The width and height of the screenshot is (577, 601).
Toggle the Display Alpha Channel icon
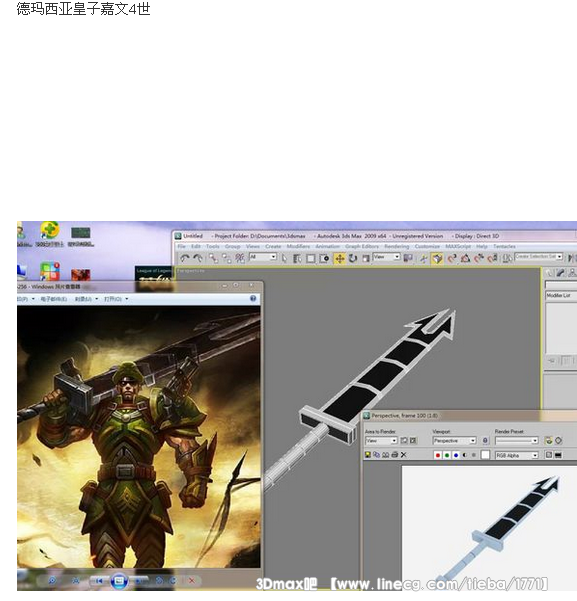click(x=465, y=455)
